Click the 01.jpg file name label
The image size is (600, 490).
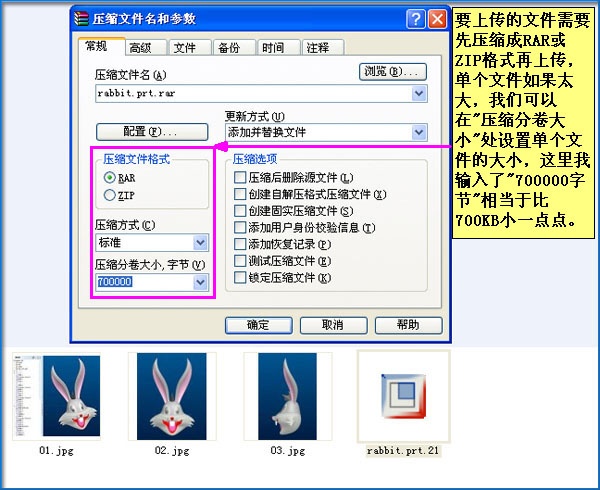[56, 451]
